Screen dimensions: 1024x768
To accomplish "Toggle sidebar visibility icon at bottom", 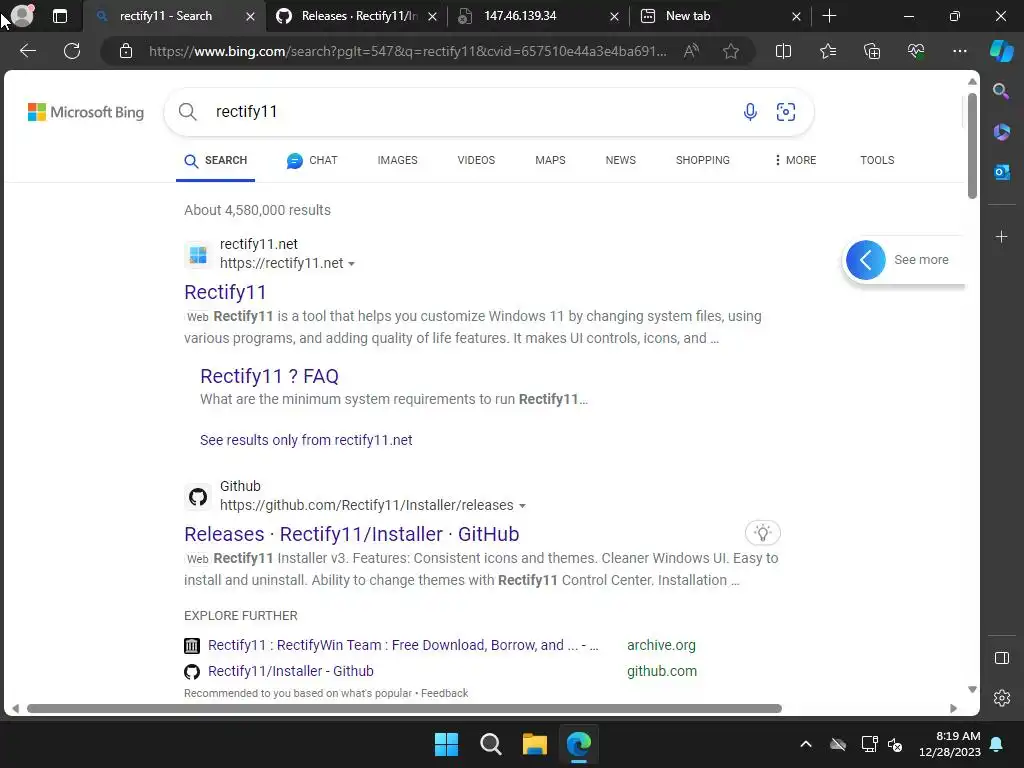I will click(1001, 658).
